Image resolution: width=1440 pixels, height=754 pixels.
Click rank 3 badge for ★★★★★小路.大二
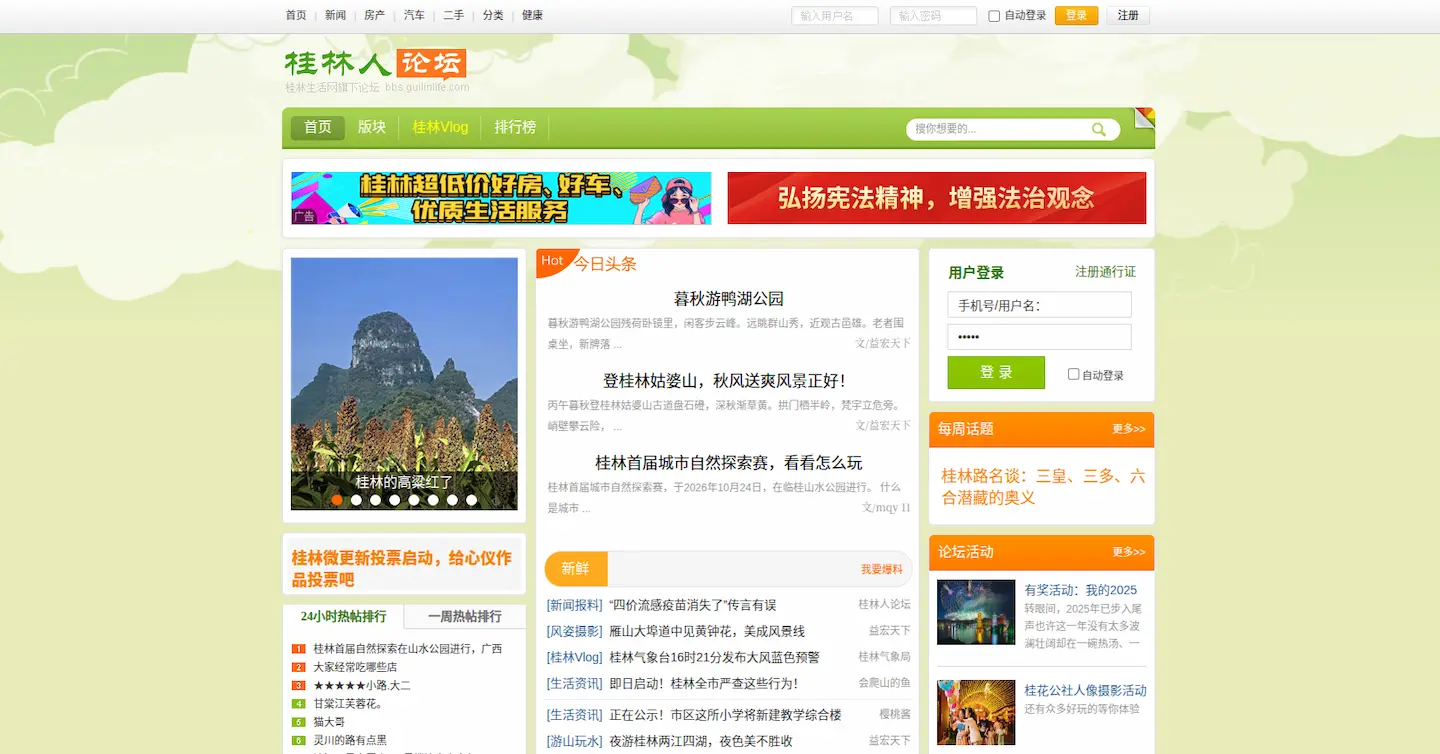point(299,685)
